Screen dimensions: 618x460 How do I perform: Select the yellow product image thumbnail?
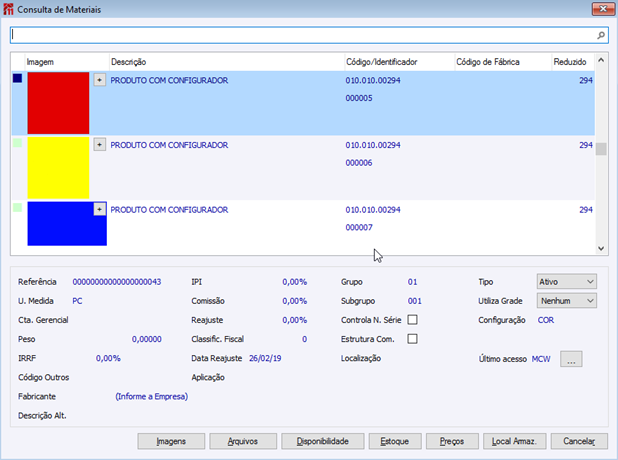(58, 168)
